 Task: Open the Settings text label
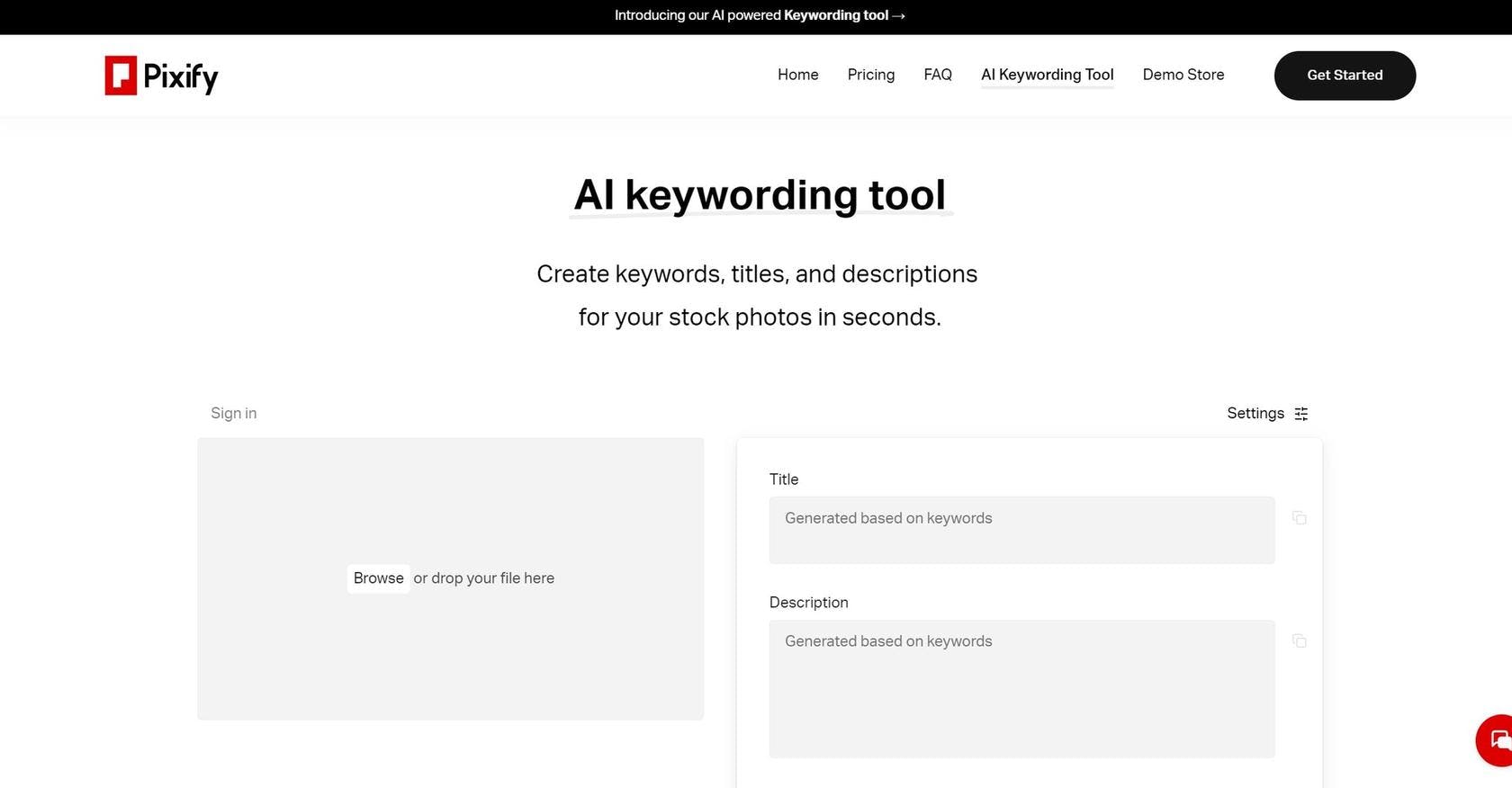1255,413
